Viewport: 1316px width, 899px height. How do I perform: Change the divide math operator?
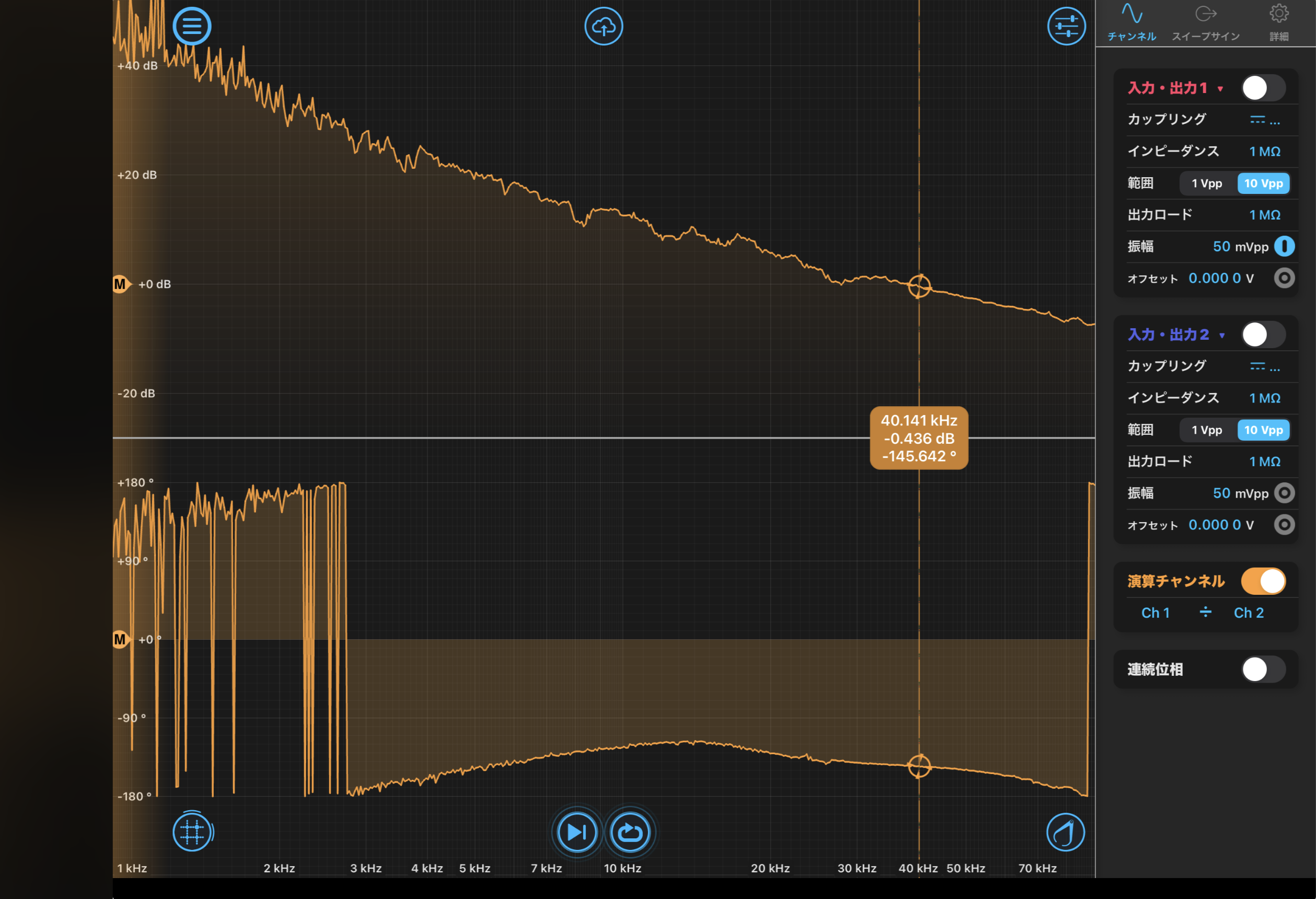(x=1205, y=612)
